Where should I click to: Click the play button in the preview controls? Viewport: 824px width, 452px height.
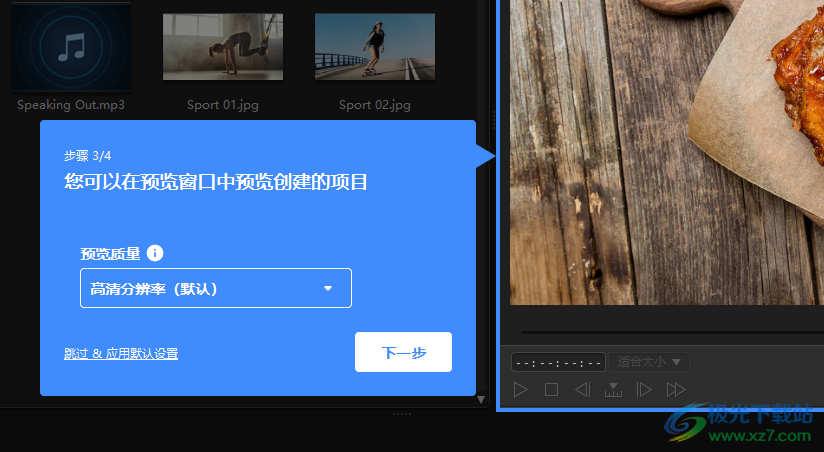[x=520, y=389]
